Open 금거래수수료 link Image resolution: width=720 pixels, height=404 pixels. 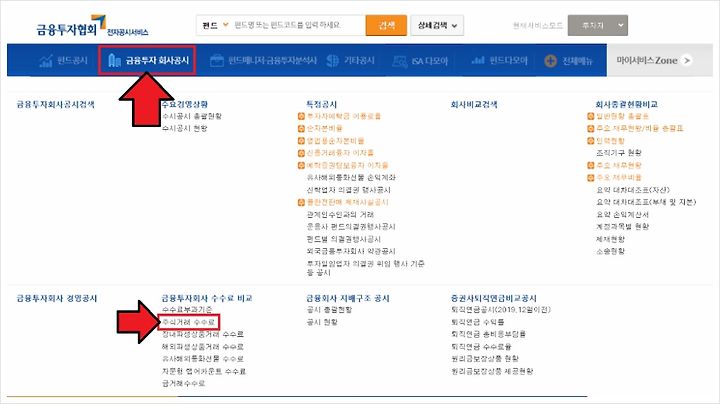tap(183, 383)
